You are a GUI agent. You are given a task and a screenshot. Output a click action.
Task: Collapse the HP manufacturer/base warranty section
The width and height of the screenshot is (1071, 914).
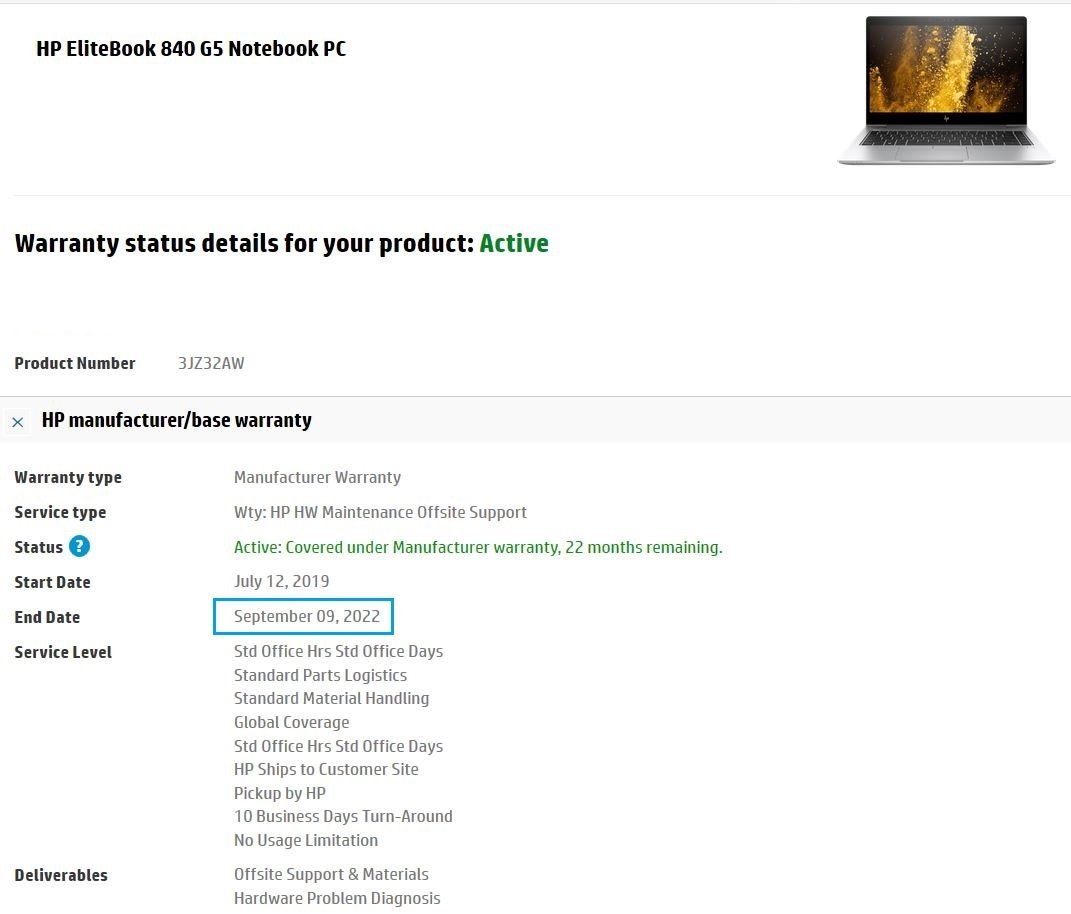[x=18, y=422]
